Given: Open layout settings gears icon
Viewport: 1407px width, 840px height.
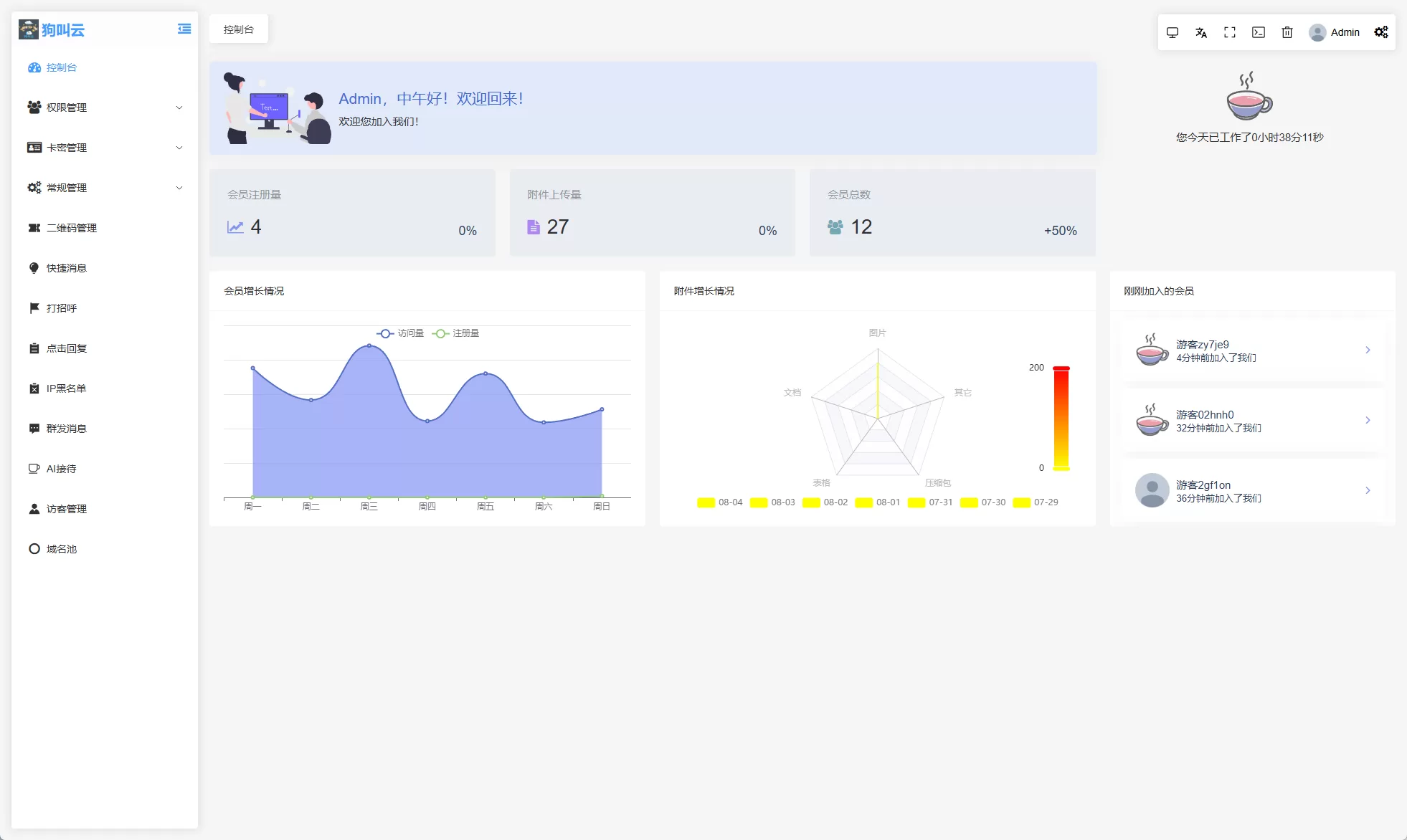Looking at the screenshot, I should coord(1381,32).
